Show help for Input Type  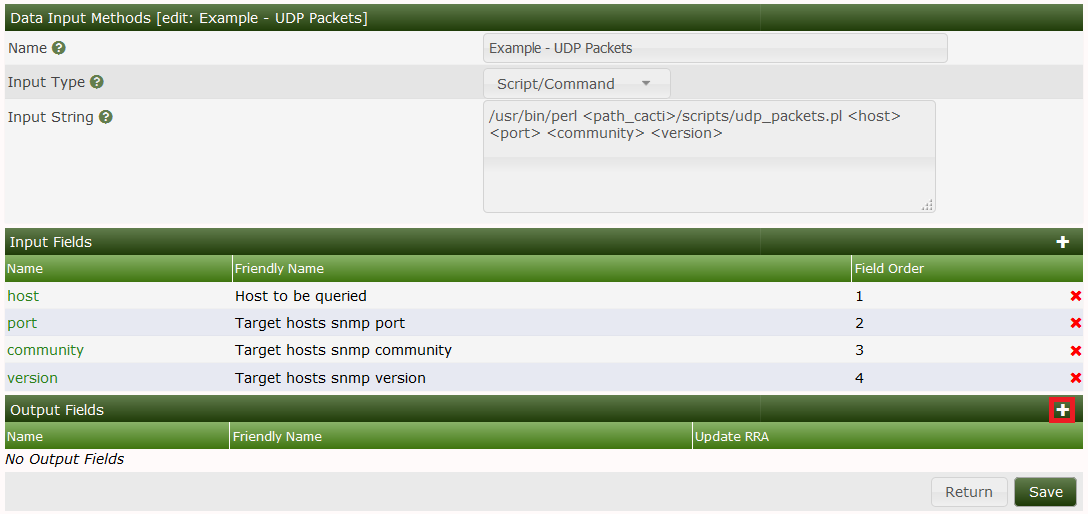(x=97, y=83)
